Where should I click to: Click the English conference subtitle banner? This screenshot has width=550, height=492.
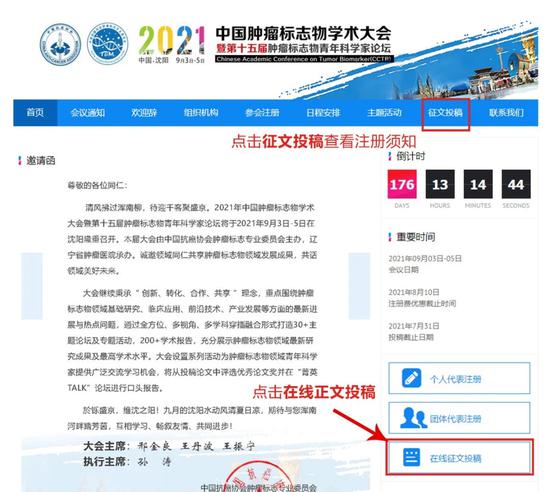pyautogui.click(x=304, y=59)
